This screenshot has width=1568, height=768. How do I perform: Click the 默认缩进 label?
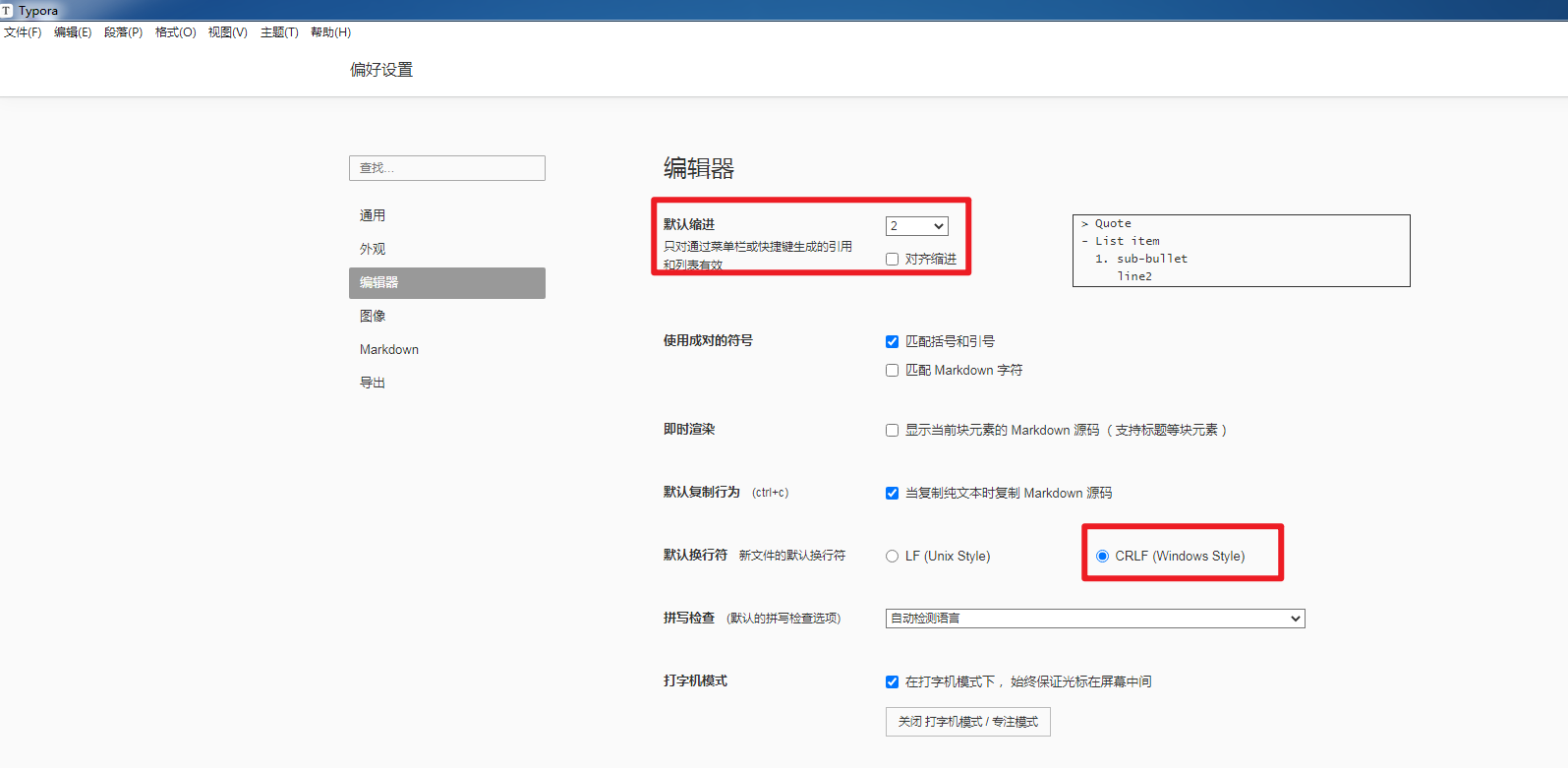click(689, 224)
